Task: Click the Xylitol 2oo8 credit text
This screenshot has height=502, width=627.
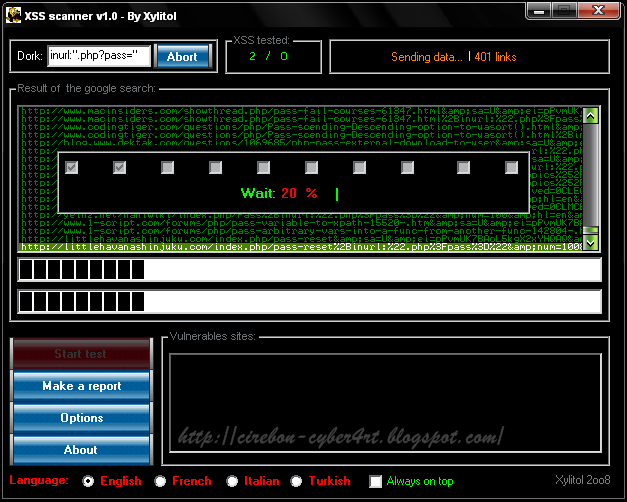Action: (x=583, y=480)
